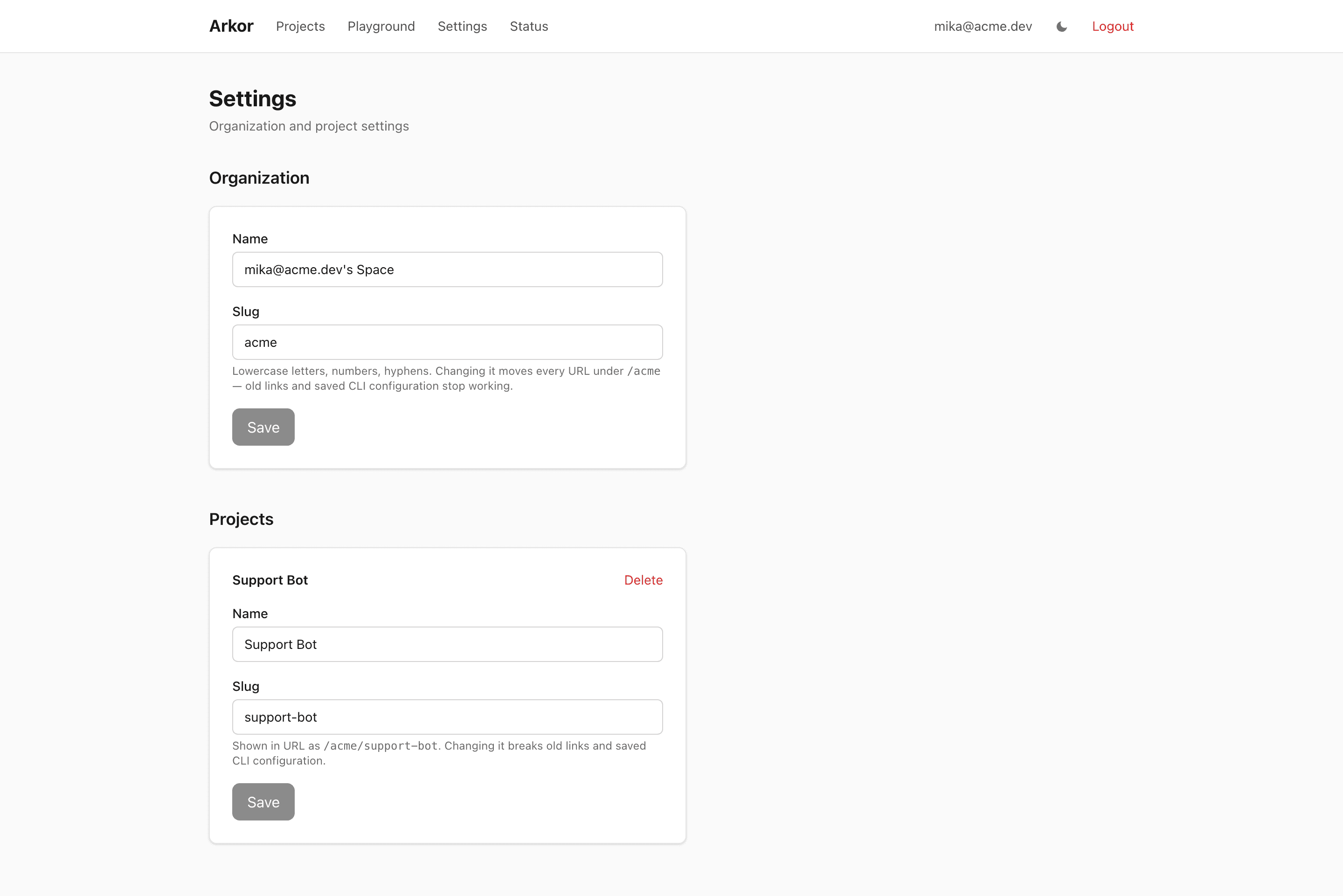Screen dimensions: 1343x896
Task: Click the bold Support Bot card title
Action: tap(270, 580)
